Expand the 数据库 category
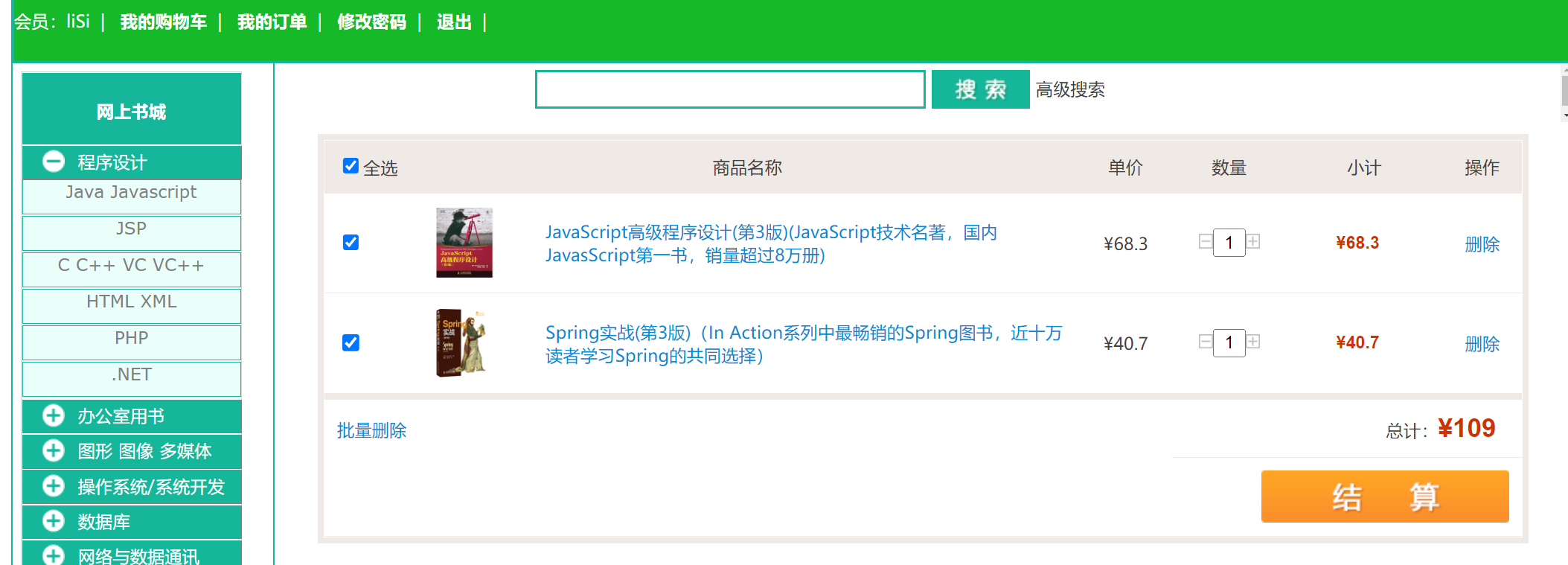This screenshot has height=565, width=1568. pyautogui.click(x=54, y=521)
